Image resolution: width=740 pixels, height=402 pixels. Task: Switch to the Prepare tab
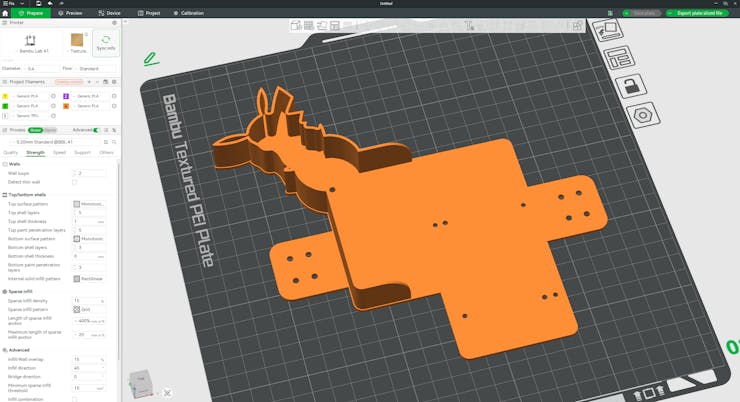coord(31,13)
